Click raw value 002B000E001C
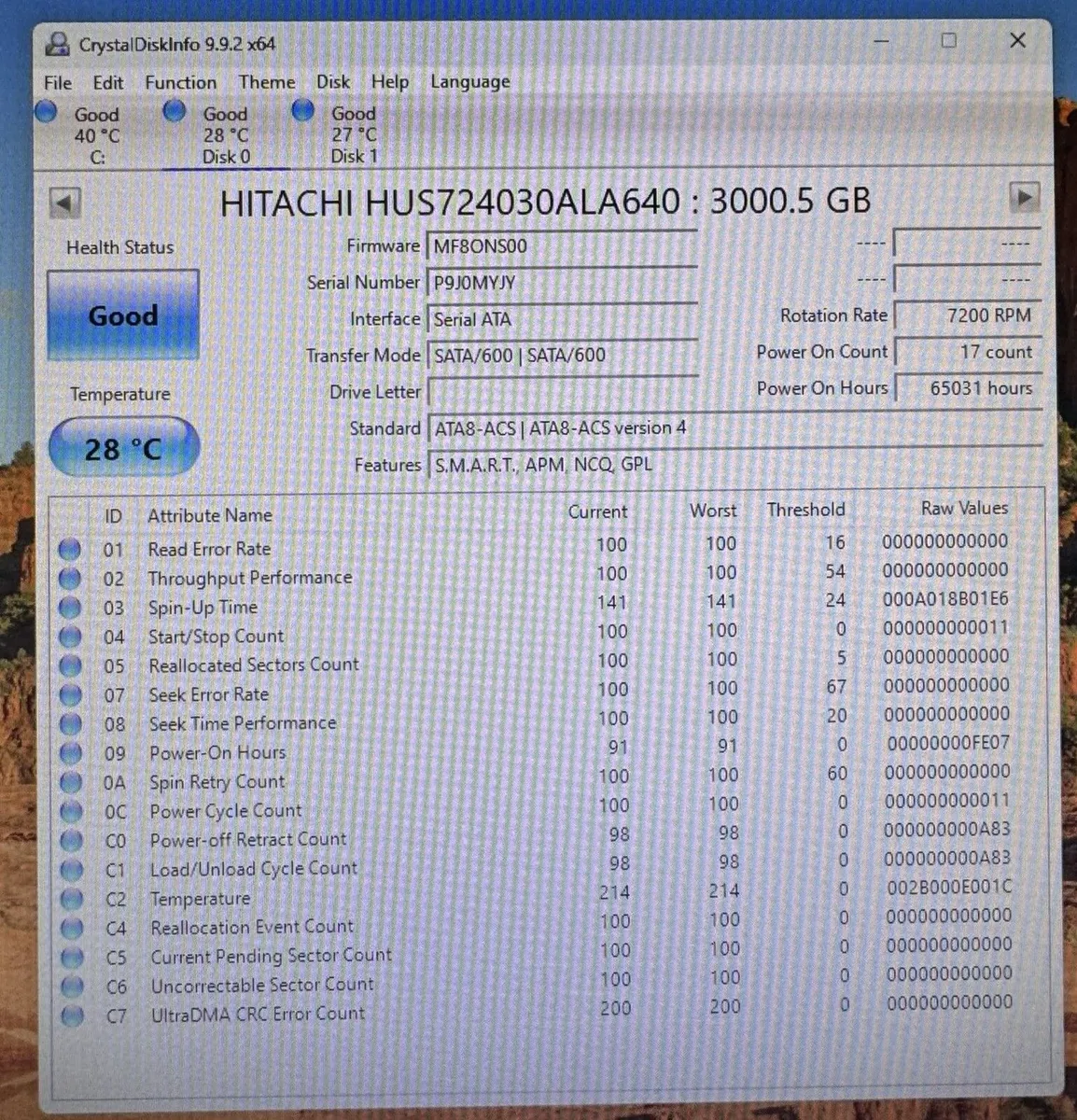The width and height of the screenshot is (1077, 1120). coord(949,887)
